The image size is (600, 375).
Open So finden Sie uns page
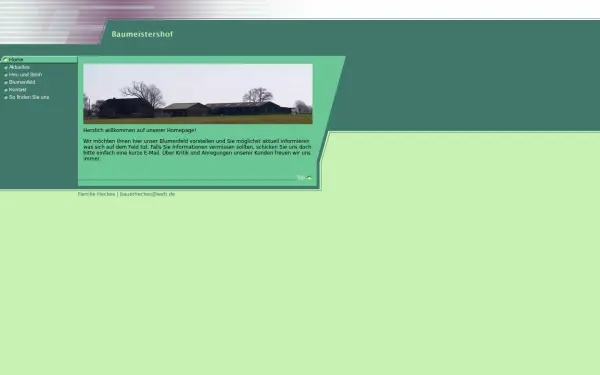[29, 97]
